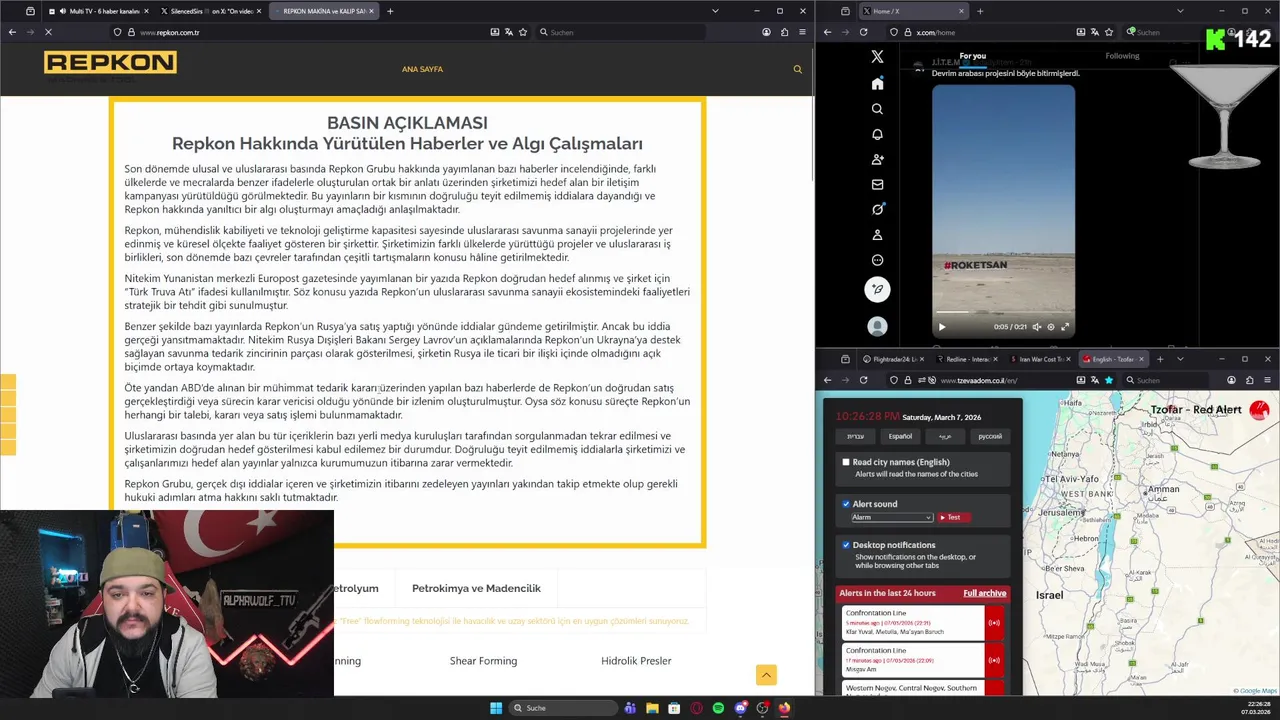Image resolution: width=1280 pixels, height=720 pixels.
Task: Click the X logo in sidebar
Action: point(877,57)
